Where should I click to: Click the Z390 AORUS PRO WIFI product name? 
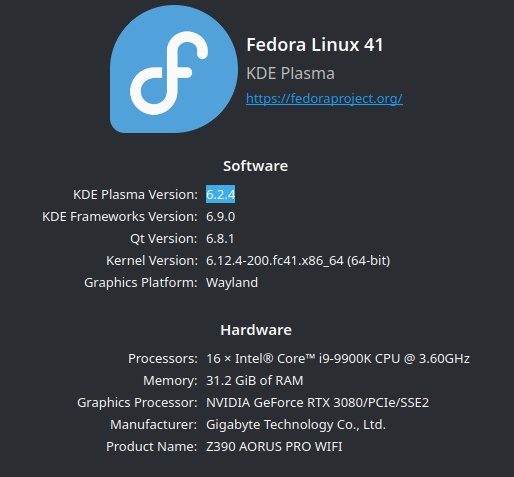(x=274, y=447)
